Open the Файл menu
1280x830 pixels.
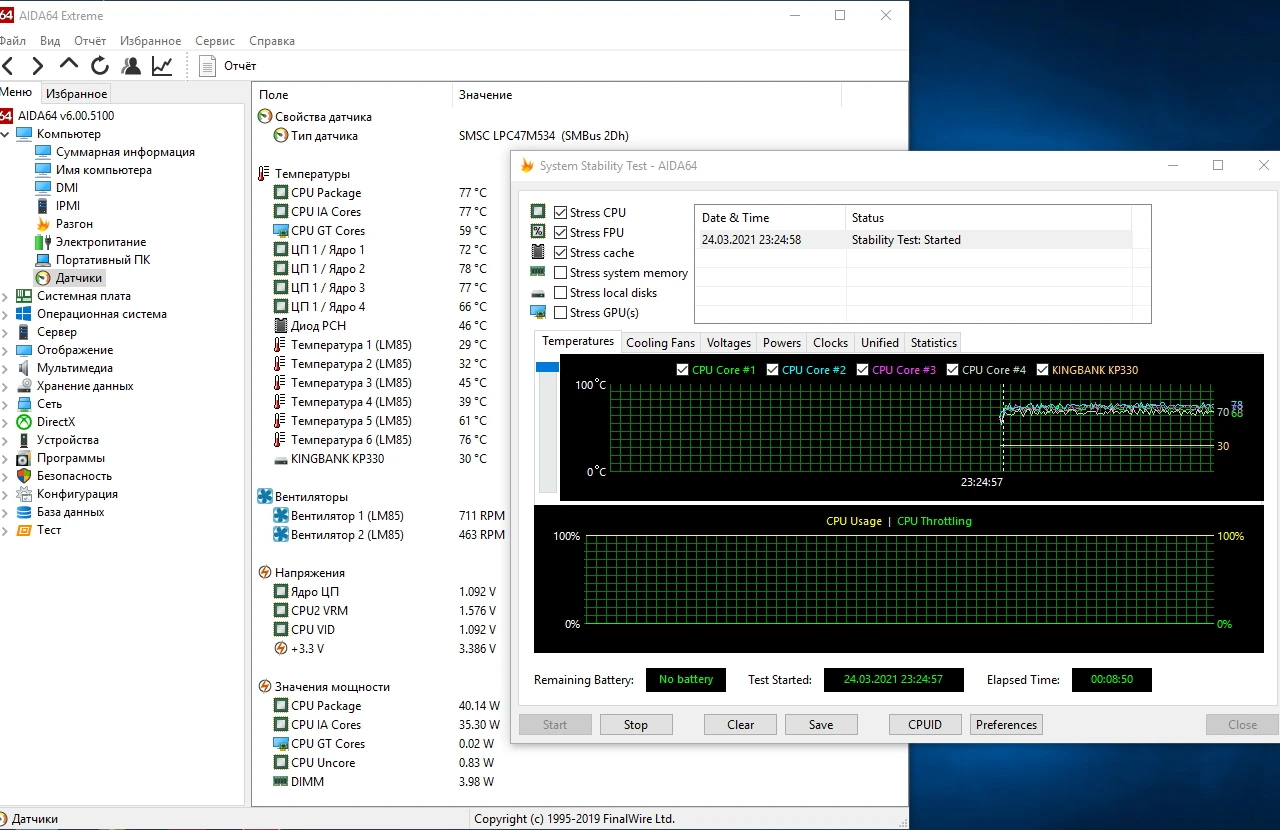pyautogui.click(x=12, y=41)
